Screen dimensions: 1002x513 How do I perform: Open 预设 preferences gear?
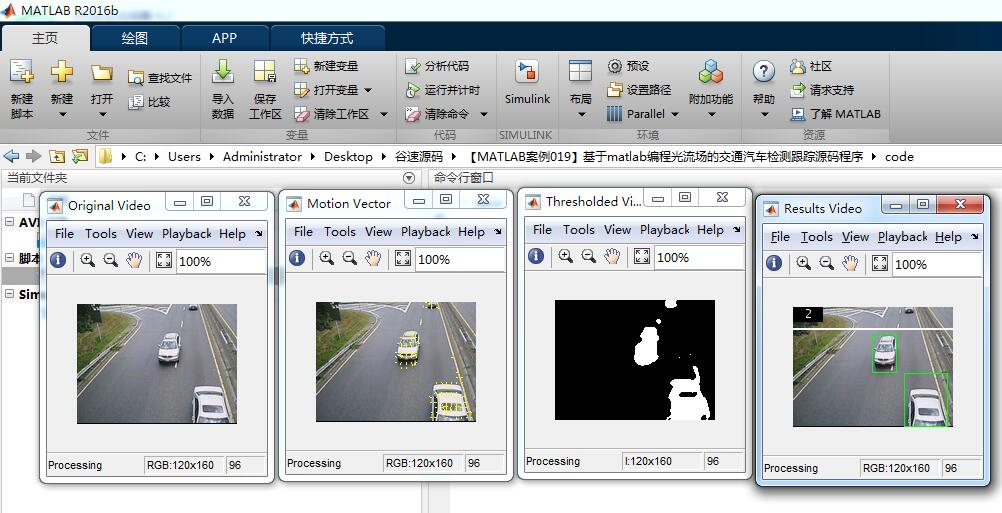pyautogui.click(x=628, y=66)
